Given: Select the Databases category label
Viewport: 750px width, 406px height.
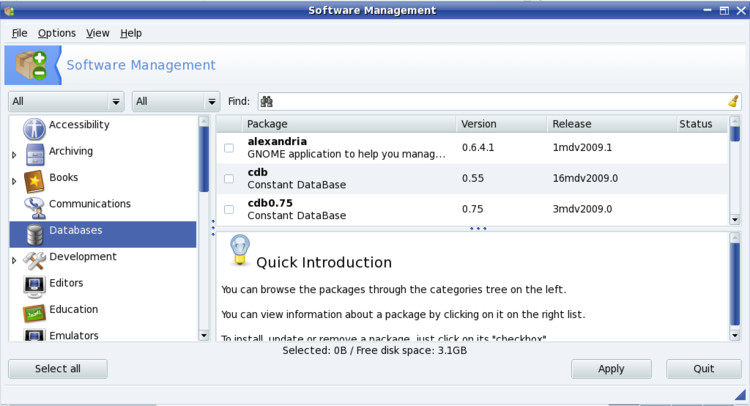Looking at the screenshot, I should tap(76, 230).
